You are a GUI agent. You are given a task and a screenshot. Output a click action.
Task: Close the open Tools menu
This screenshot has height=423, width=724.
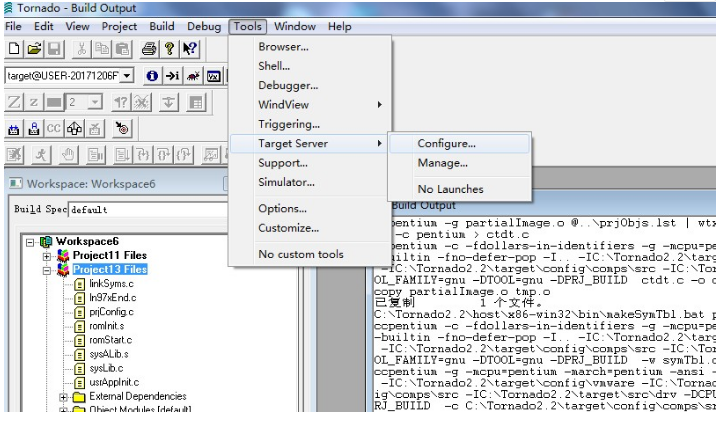[x=248, y=26]
